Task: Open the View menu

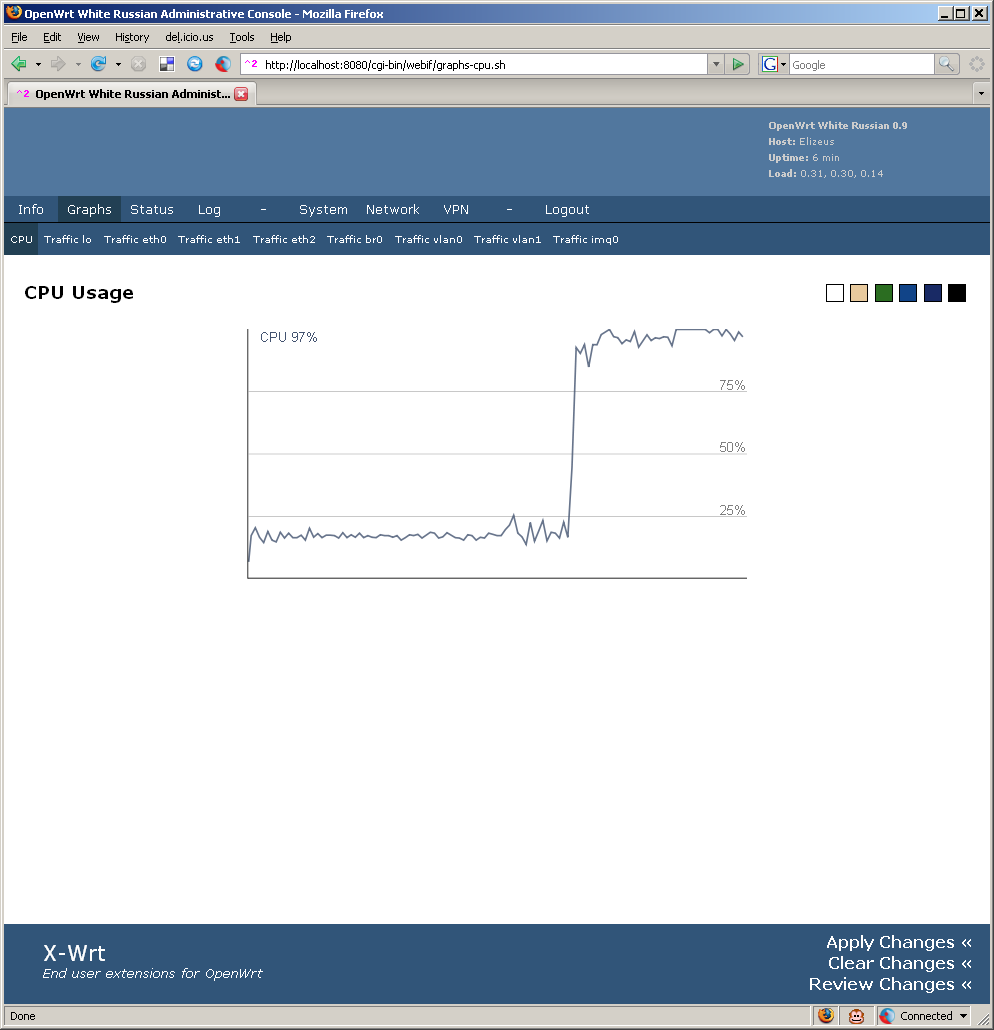Action: pyautogui.click(x=88, y=37)
